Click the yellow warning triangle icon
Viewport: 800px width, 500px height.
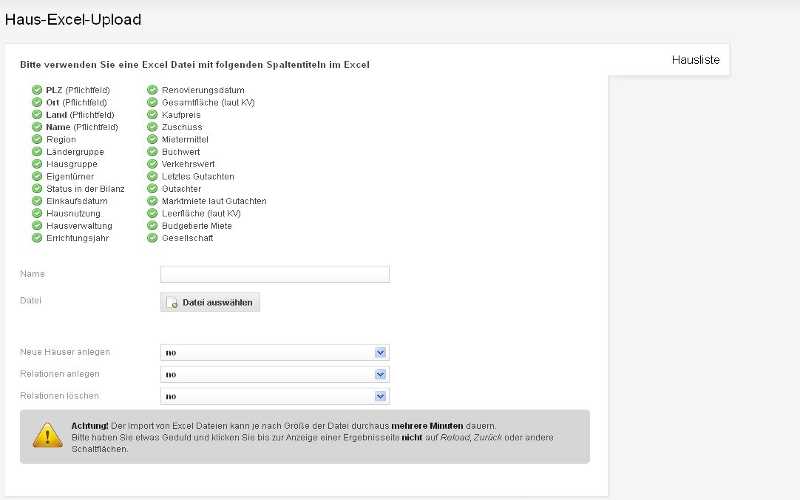pos(47,435)
